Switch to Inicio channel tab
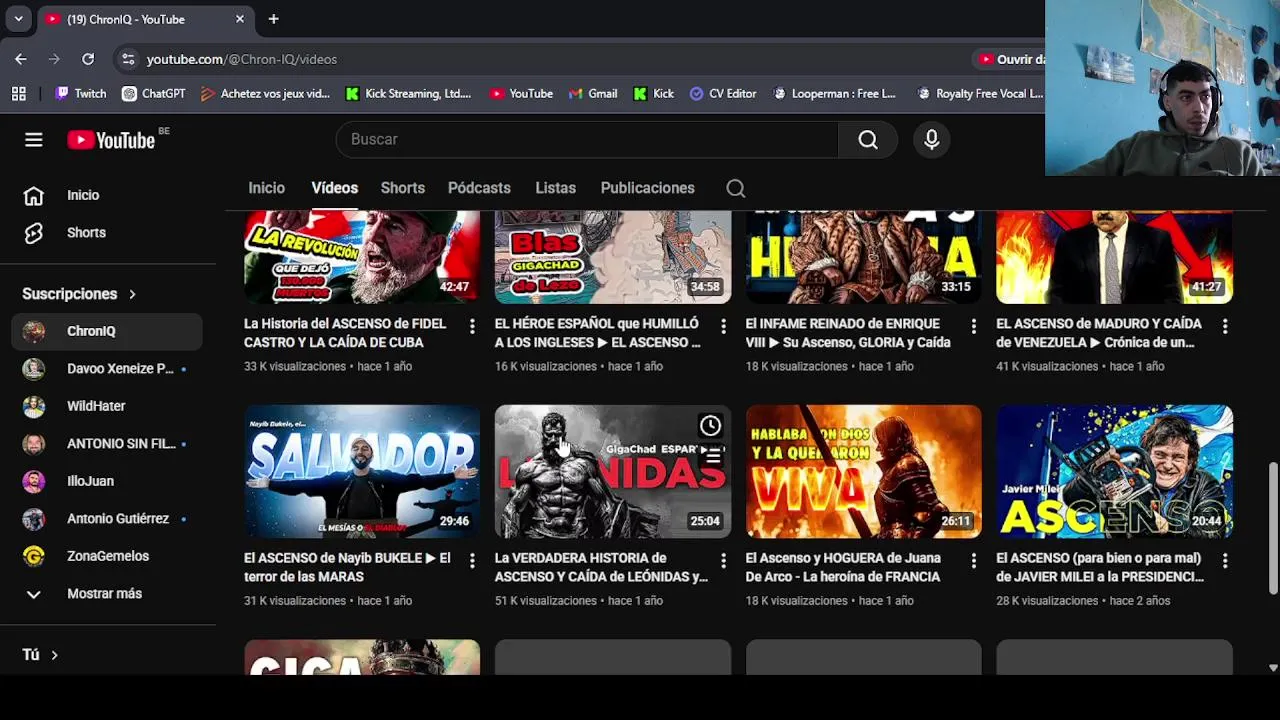The image size is (1280, 720). [267, 188]
